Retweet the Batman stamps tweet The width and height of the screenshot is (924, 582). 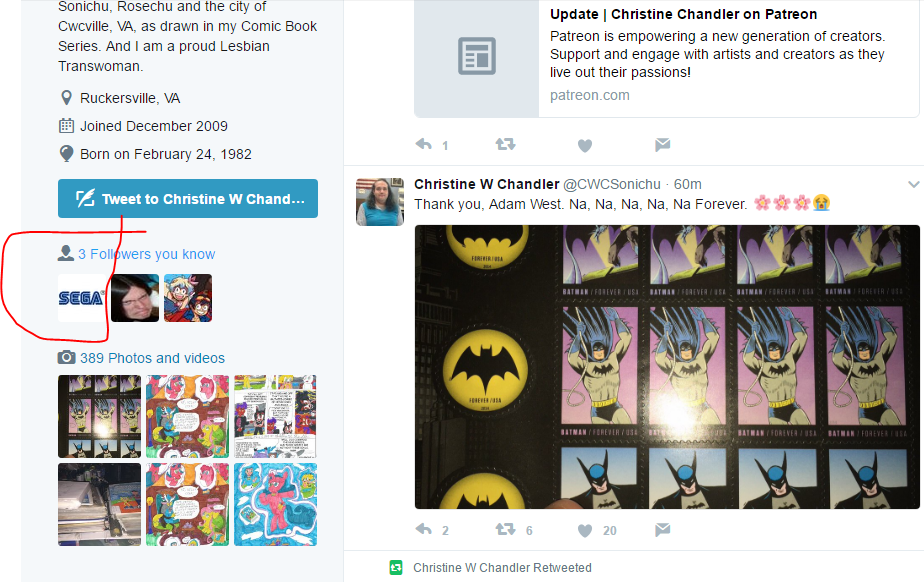tap(505, 529)
